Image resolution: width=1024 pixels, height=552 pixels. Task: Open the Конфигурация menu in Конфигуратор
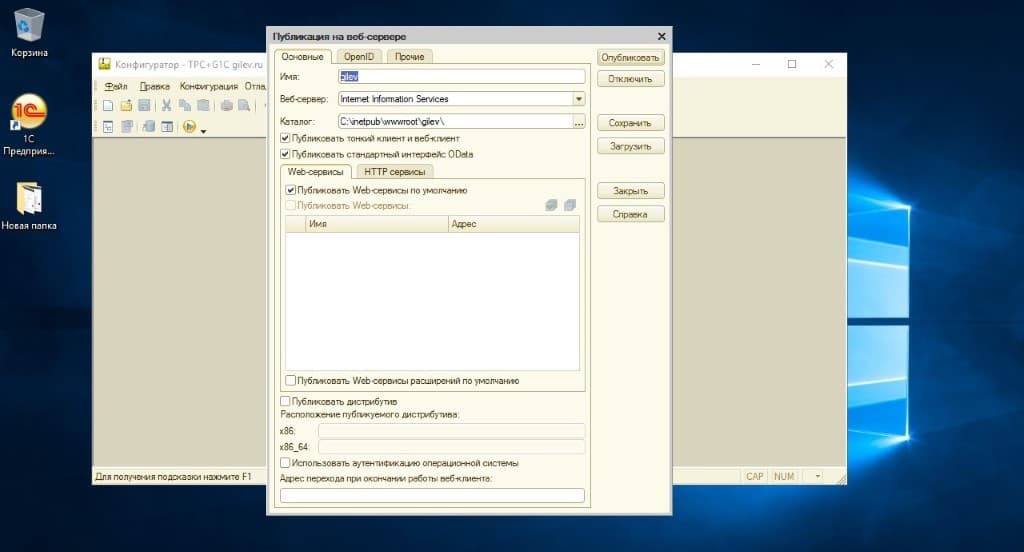coord(208,86)
